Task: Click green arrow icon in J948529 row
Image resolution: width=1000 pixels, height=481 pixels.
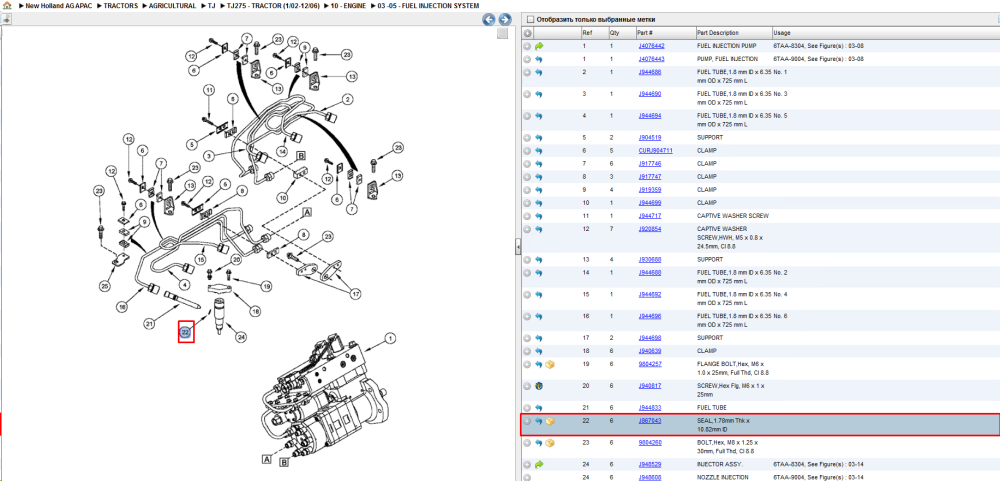Action: tap(539, 464)
